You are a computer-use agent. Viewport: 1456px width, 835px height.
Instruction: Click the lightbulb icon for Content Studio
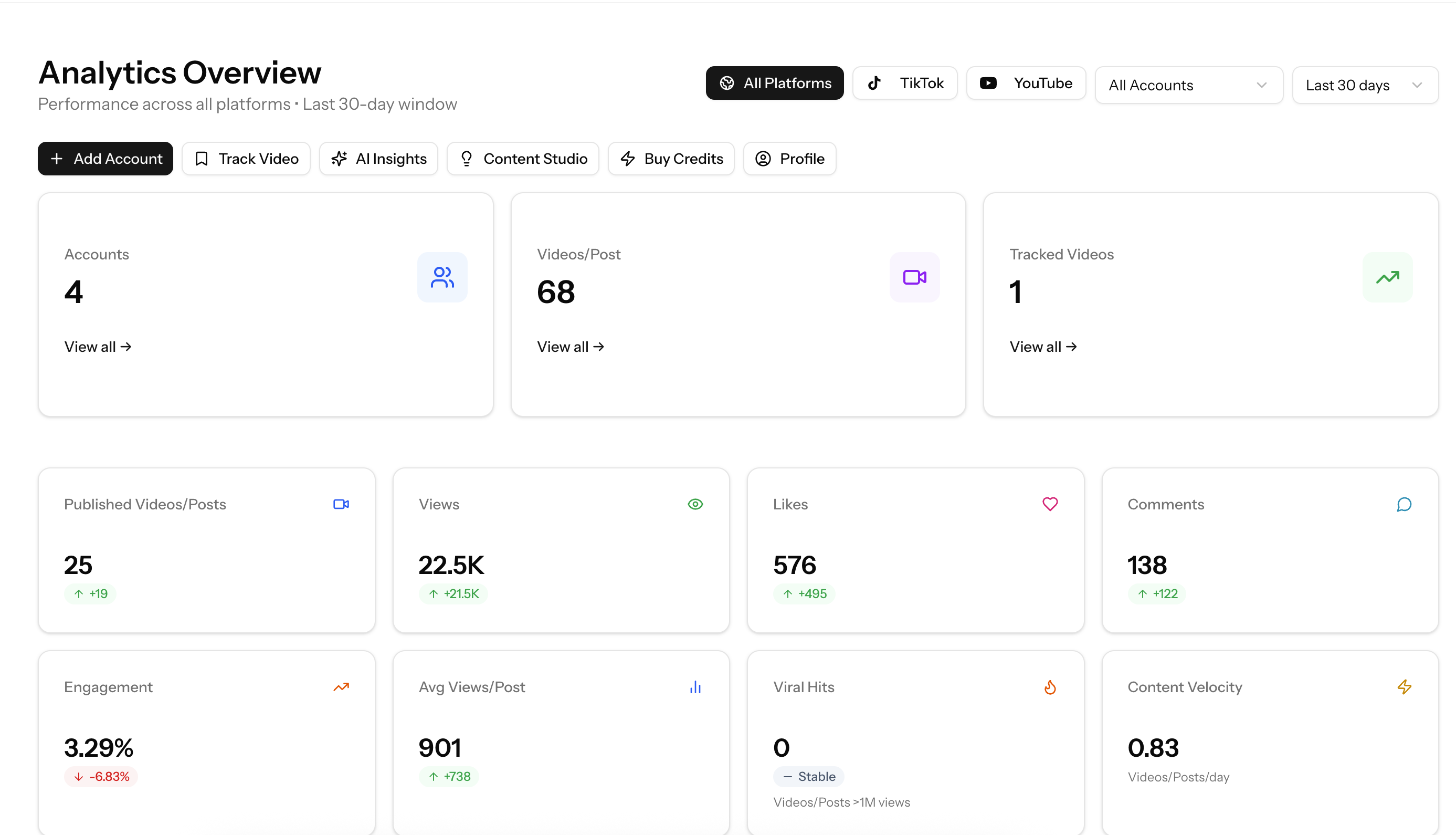click(x=466, y=158)
